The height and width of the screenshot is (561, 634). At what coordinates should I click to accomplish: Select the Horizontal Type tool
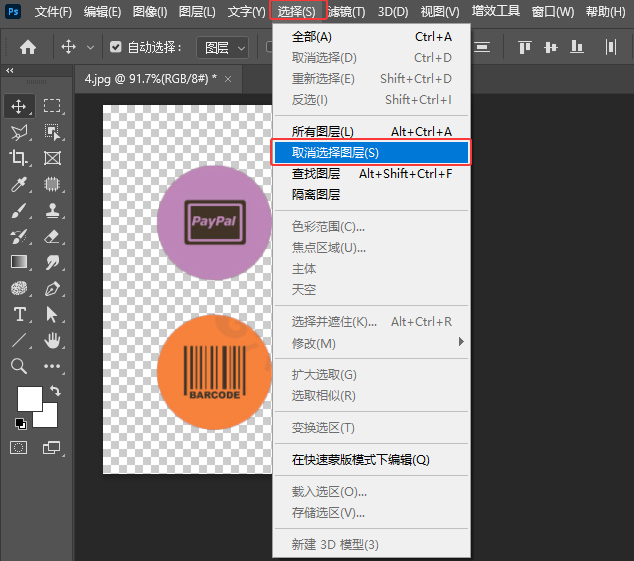tap(19, 314)
